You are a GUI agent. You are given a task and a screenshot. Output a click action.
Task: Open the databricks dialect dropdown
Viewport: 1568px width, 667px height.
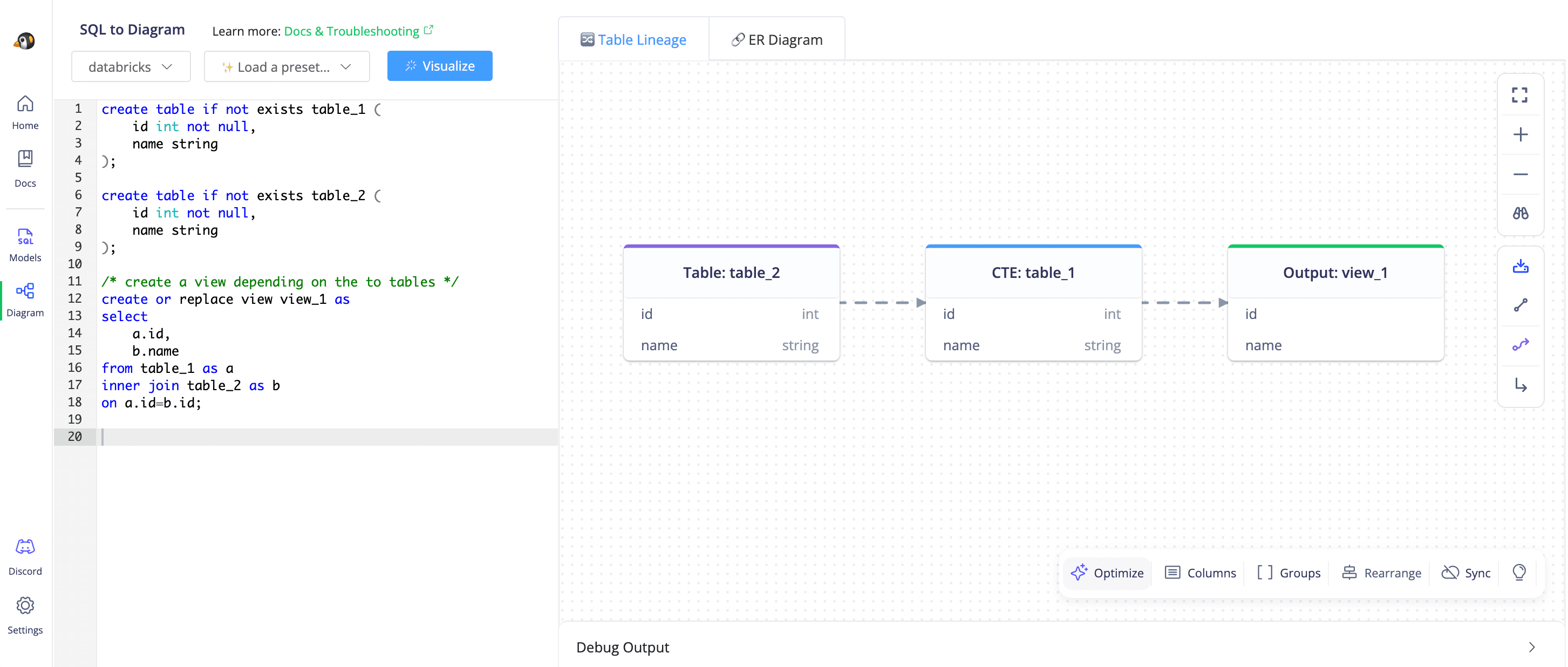[131, 66]
